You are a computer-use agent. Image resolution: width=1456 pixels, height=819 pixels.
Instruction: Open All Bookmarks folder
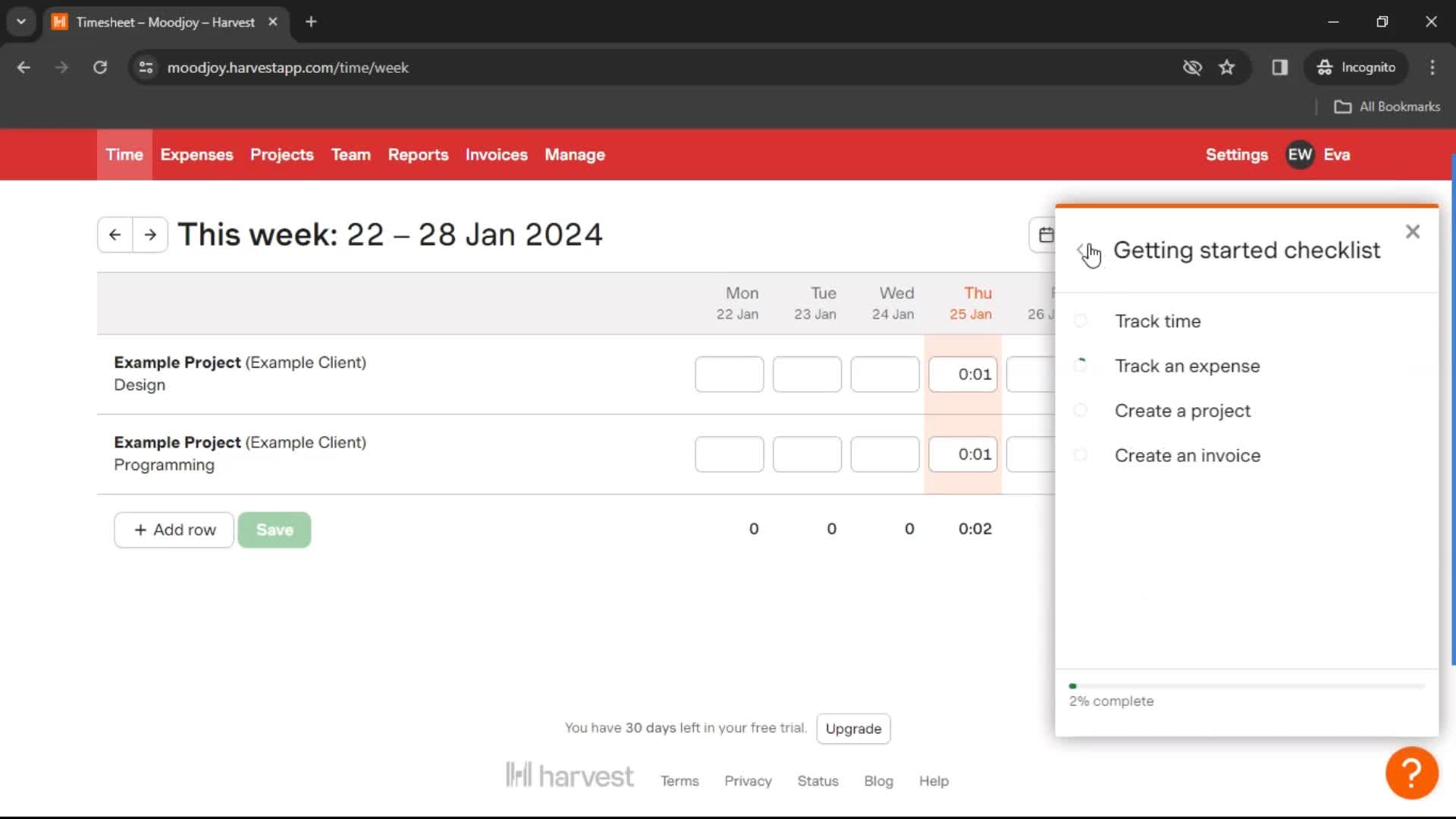pos(1387,107)
